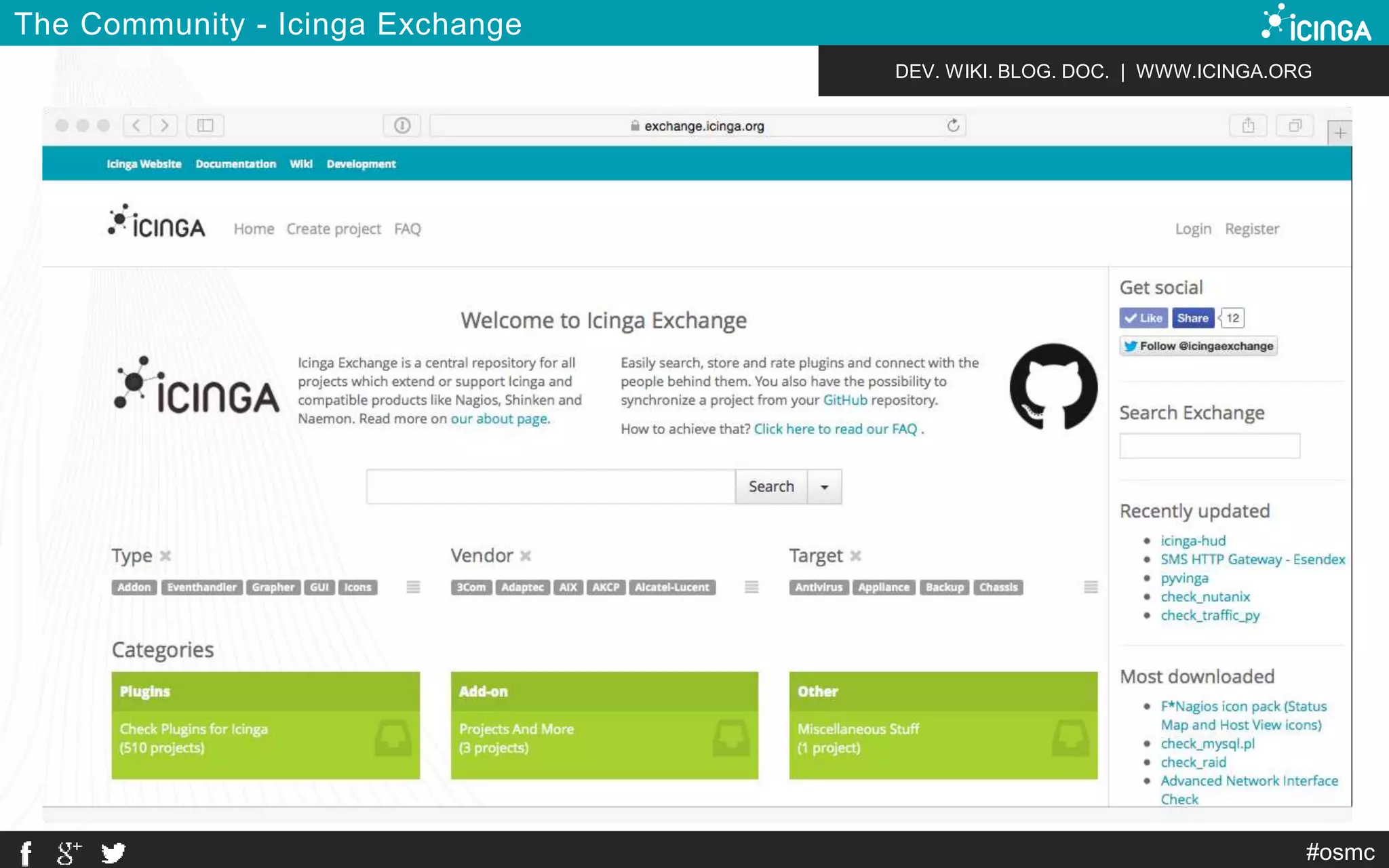Open Create project navigation item
Screen dimensions: 1389x868
(x=334, y=229)
